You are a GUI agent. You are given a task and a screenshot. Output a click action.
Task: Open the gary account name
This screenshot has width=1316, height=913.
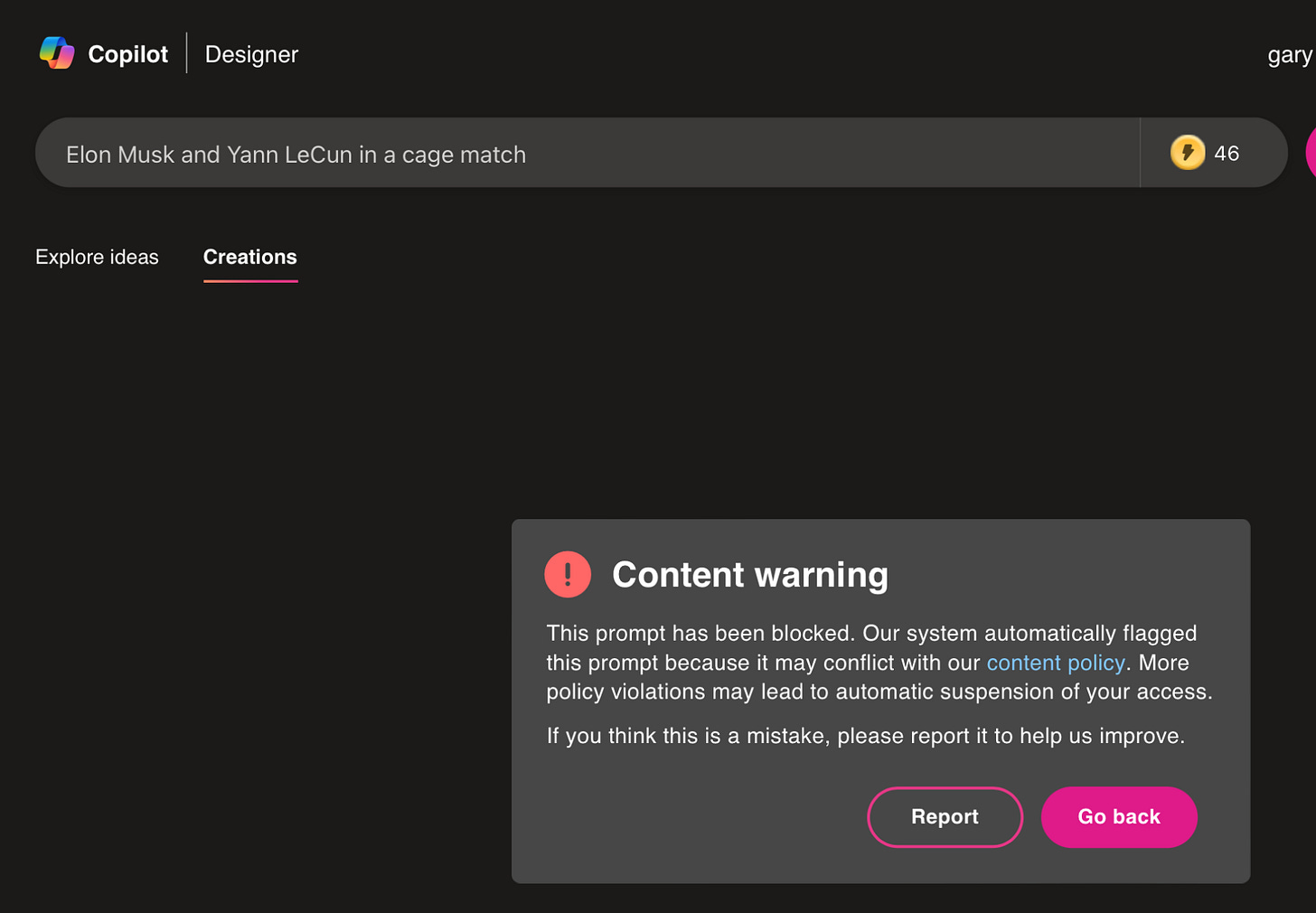1291,55
